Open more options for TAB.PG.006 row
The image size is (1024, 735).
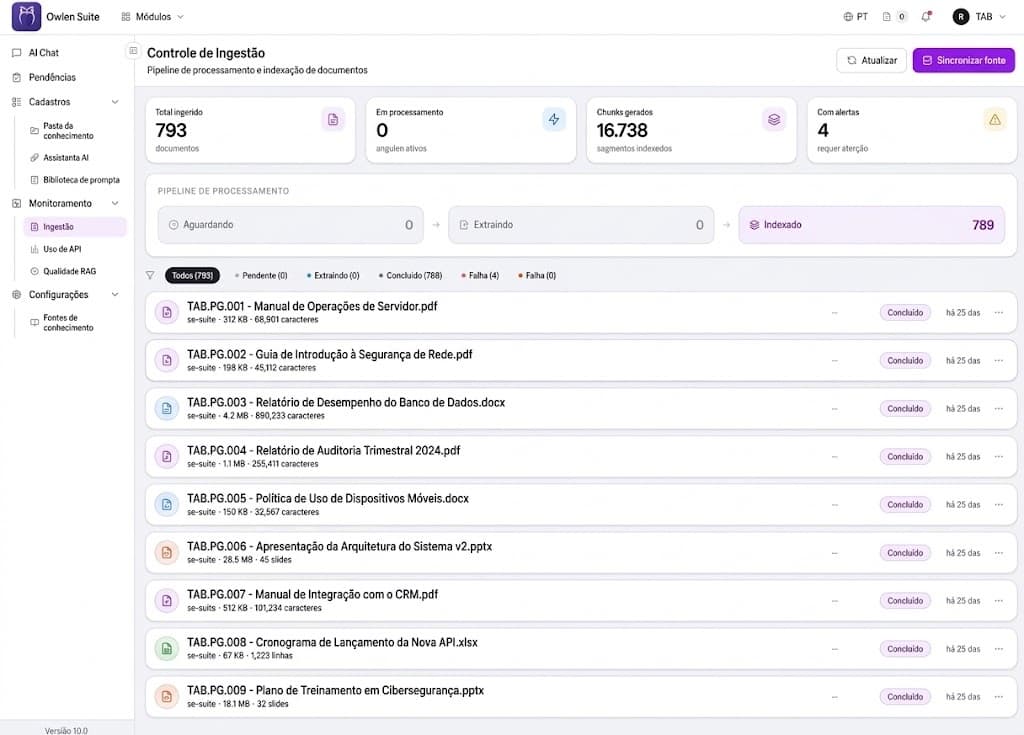(999, 553)
